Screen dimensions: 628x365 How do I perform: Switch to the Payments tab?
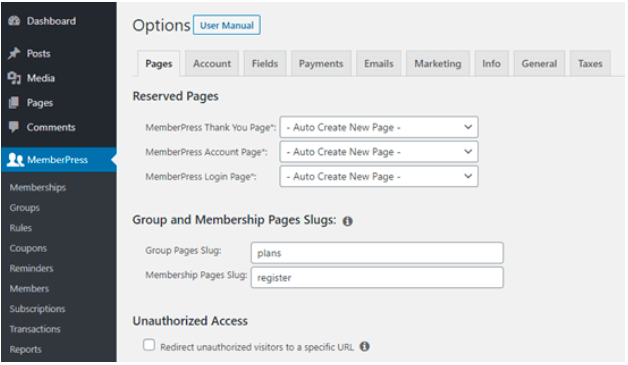(x=321, y=63)
